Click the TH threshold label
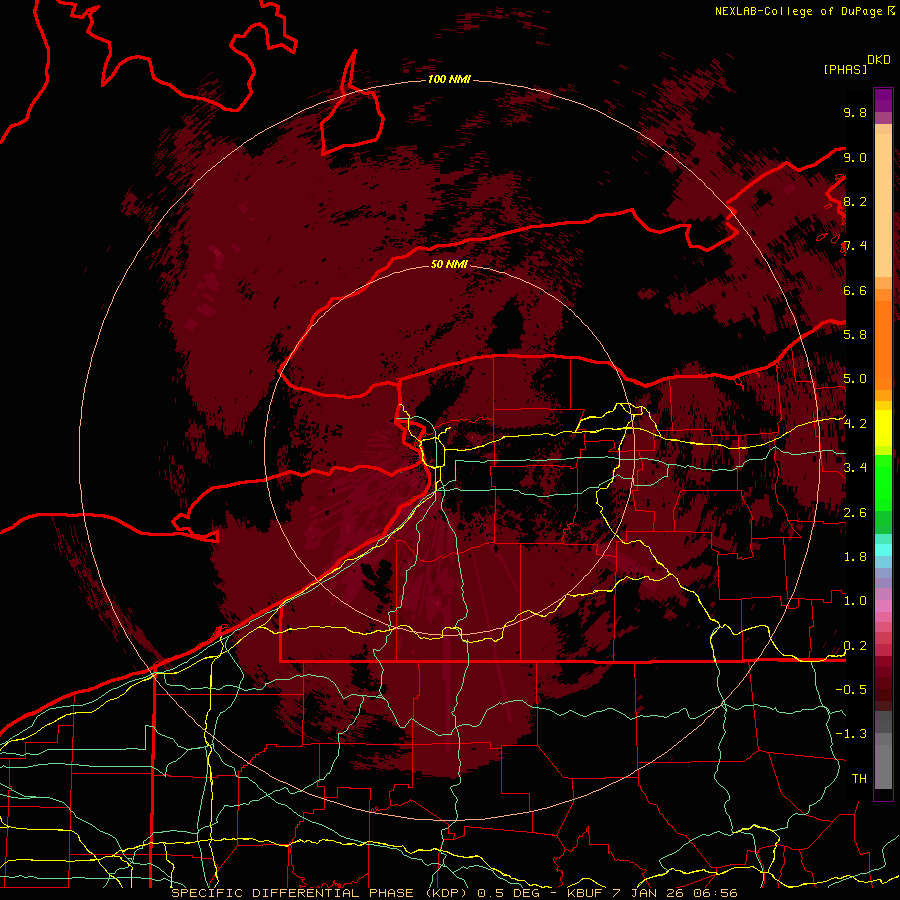Image resolution: width=900 pixels, height=900 pixels. tap(859, 779)
